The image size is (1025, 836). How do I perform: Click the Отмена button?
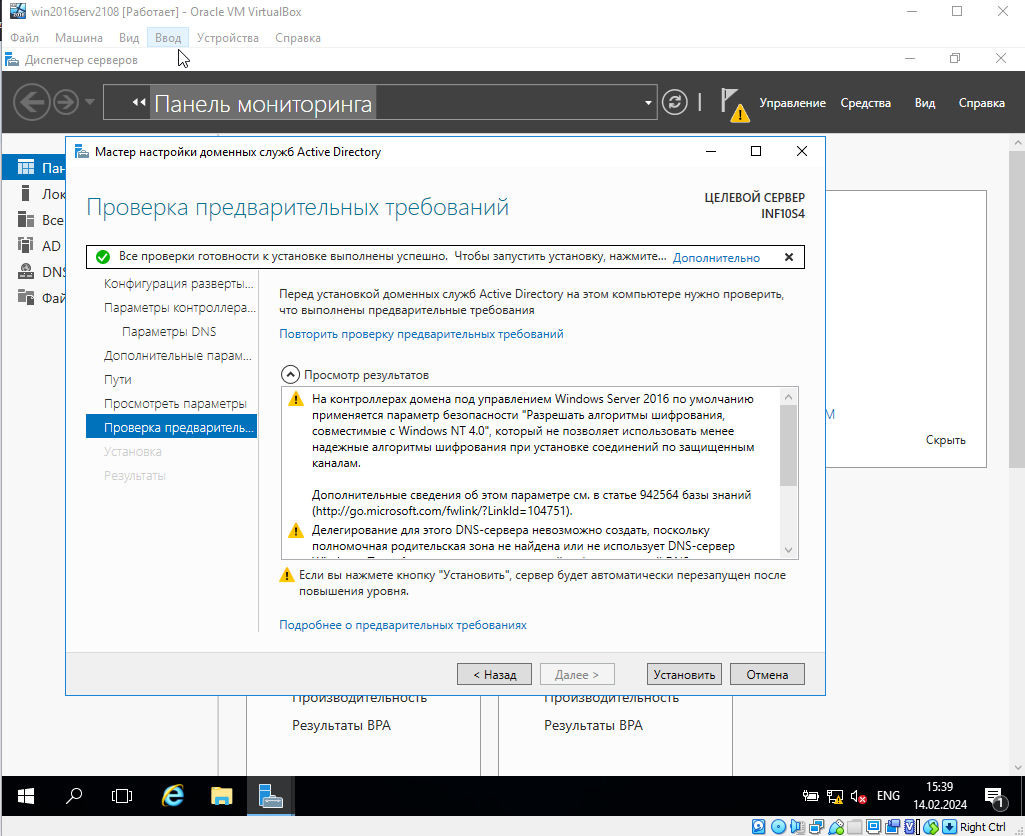[767, 674]
